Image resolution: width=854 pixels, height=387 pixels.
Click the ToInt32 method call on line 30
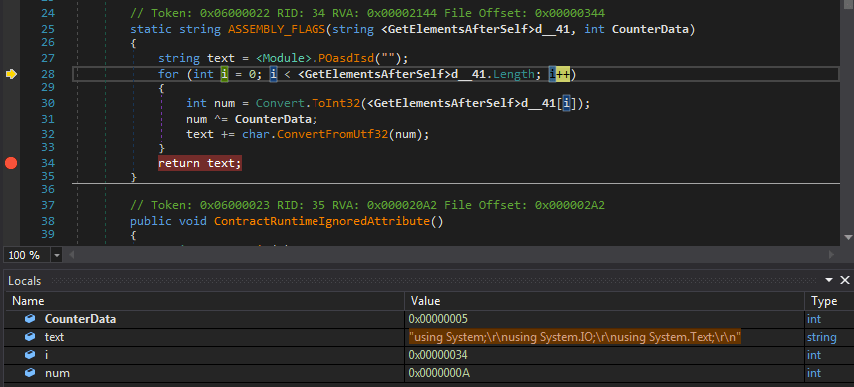336,103
